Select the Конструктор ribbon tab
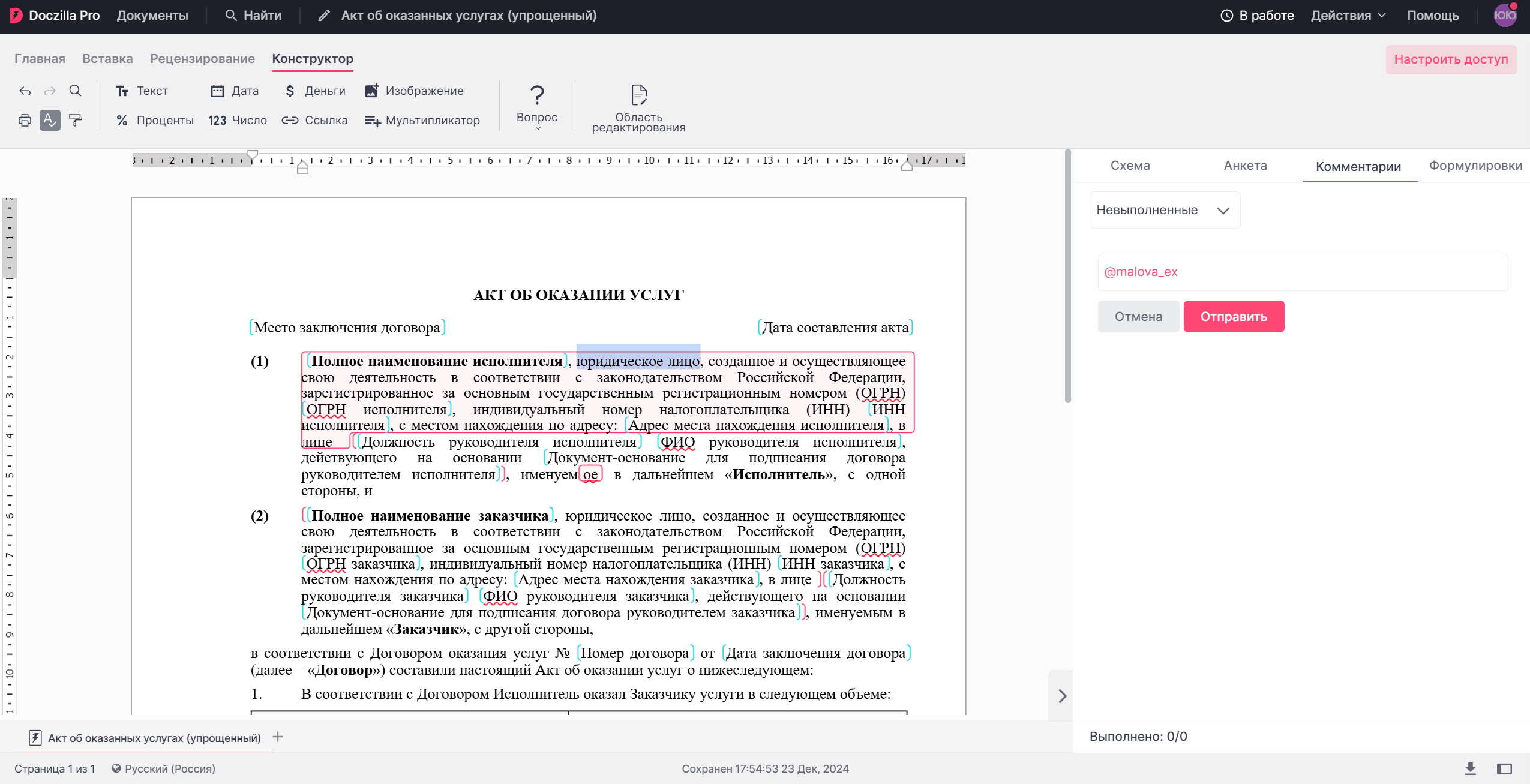 [313, 59]
